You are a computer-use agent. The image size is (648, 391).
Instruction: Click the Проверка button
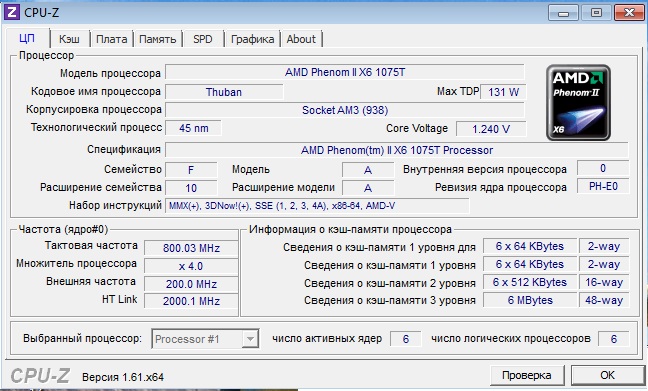526,375
